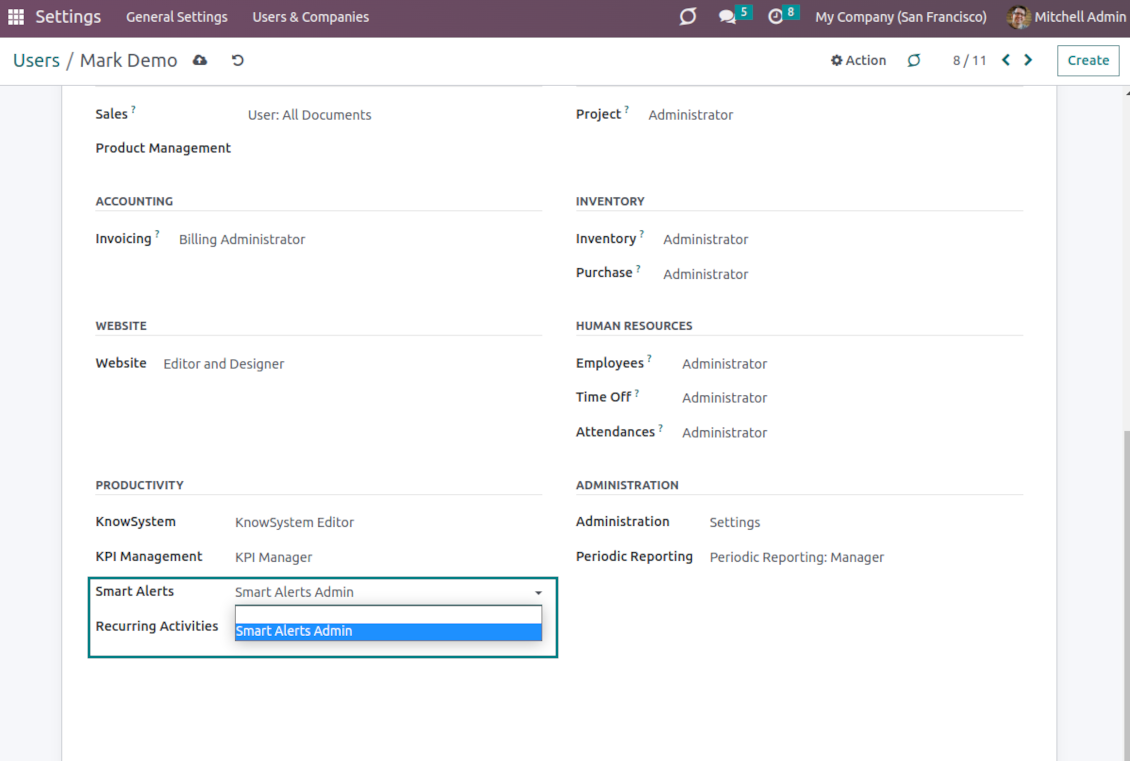Open the Action menu
Screen dimensions: 1130x761
click(x=858, y=61)
